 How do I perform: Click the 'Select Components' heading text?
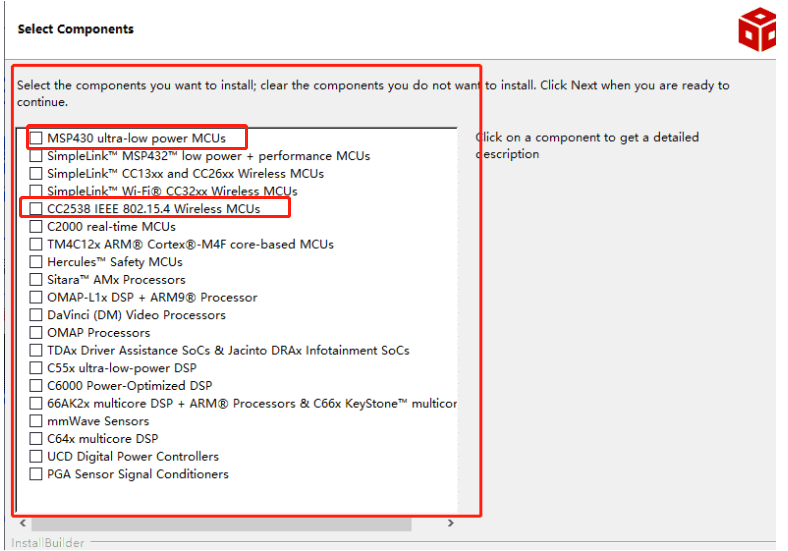pyautogui.click(x=76, y=29)
